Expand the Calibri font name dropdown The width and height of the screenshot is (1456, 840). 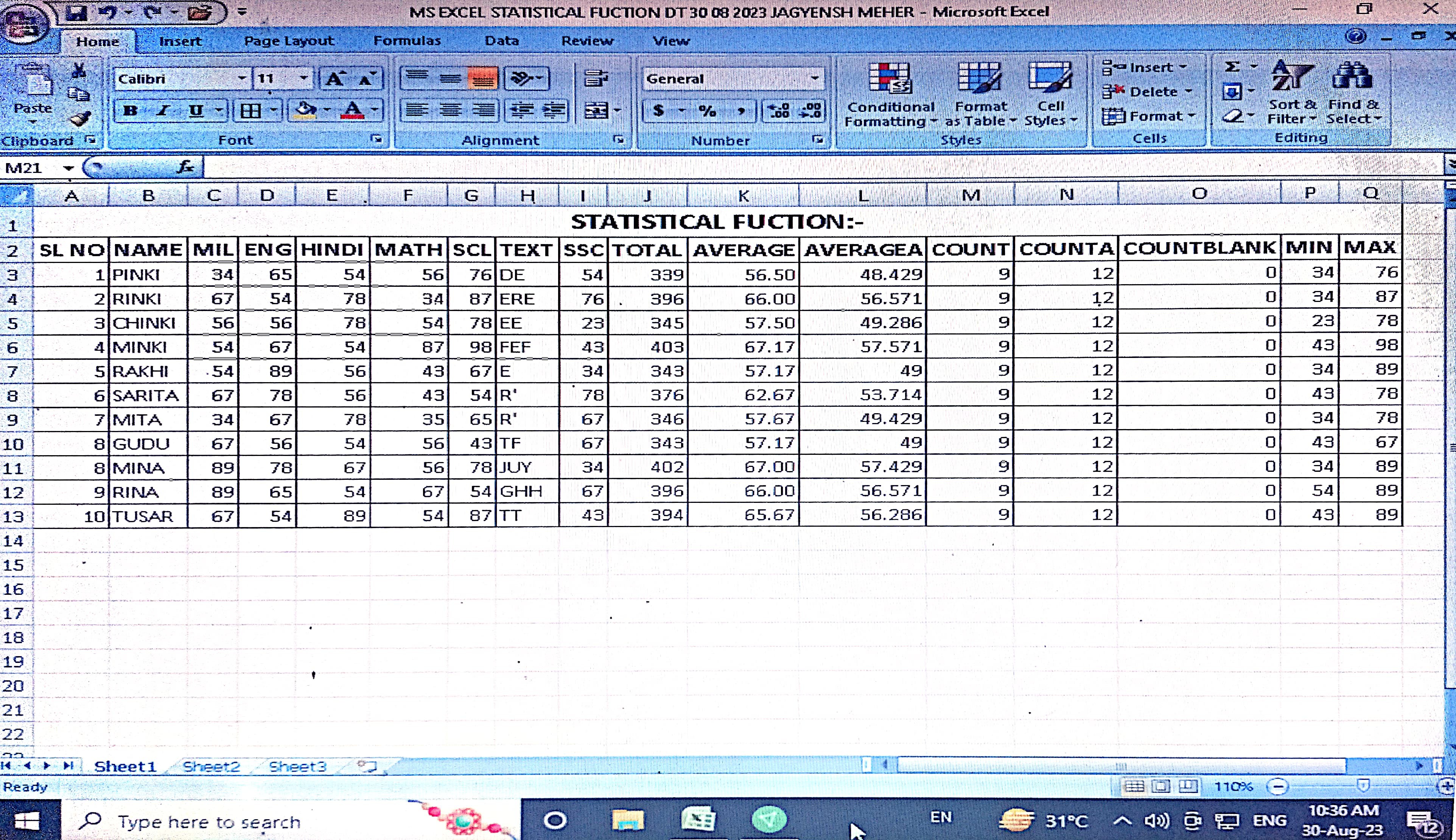pos(242,78)
